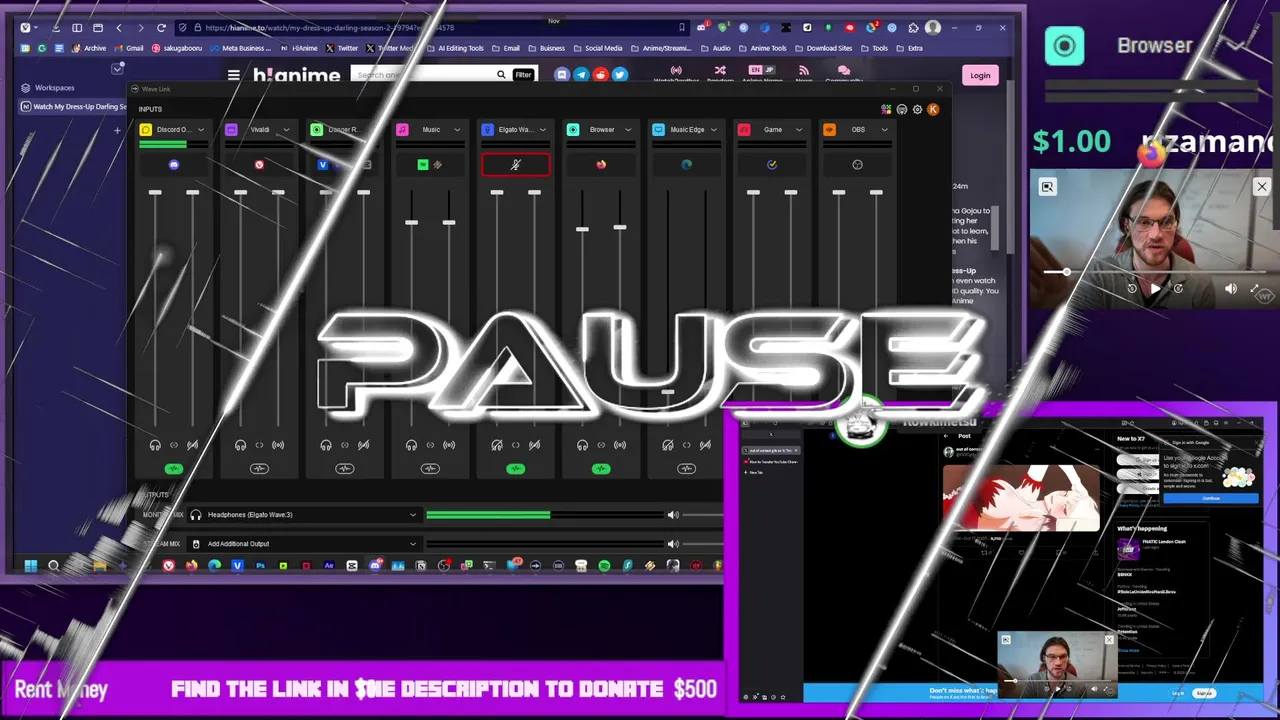Open the hianime Reddit social icon
Viewport: 1280px width, 720px height.
pyautogui.click(x=600, y=75)
